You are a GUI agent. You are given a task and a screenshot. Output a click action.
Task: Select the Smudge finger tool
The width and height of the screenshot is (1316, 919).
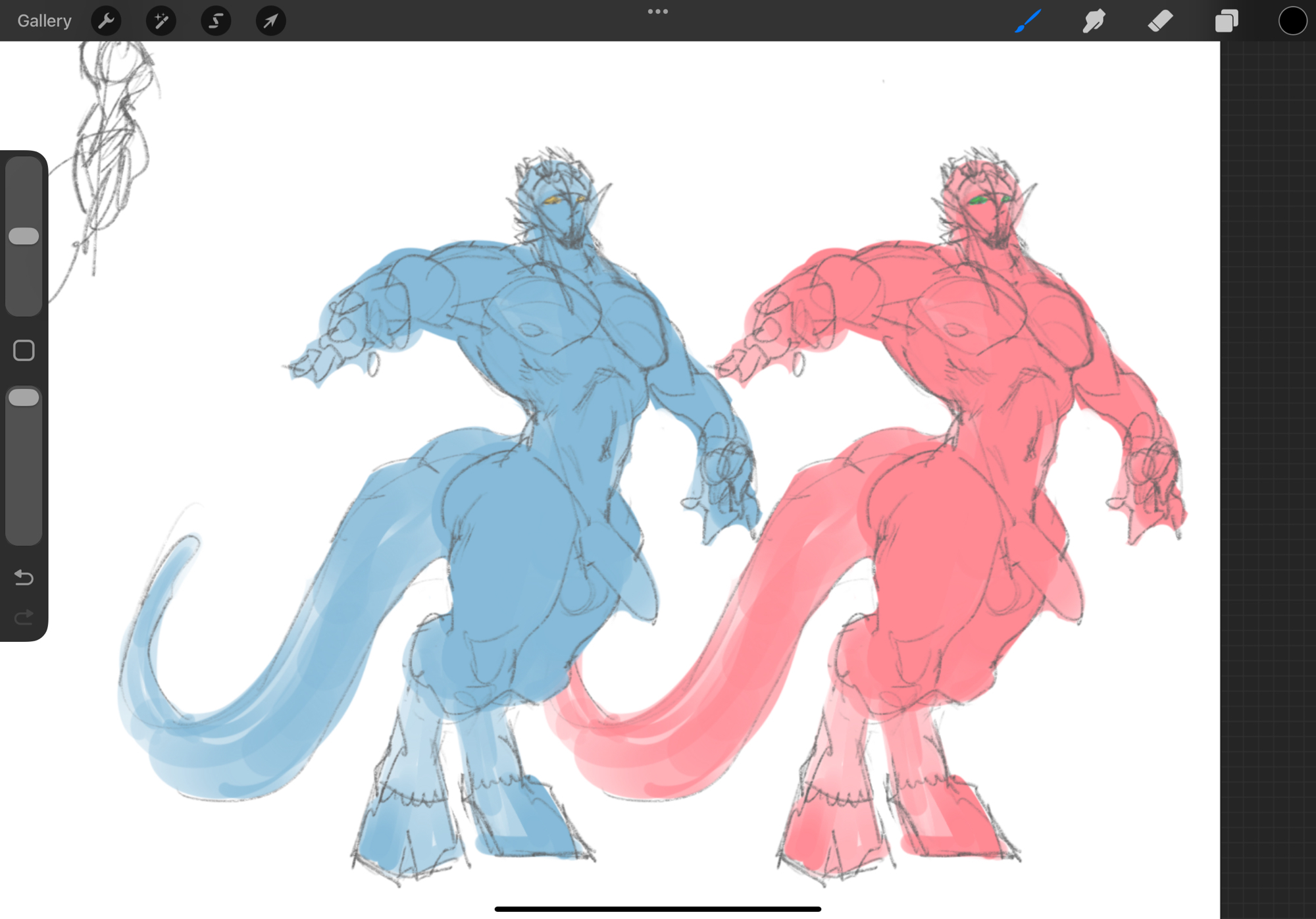coord(1094,21)
